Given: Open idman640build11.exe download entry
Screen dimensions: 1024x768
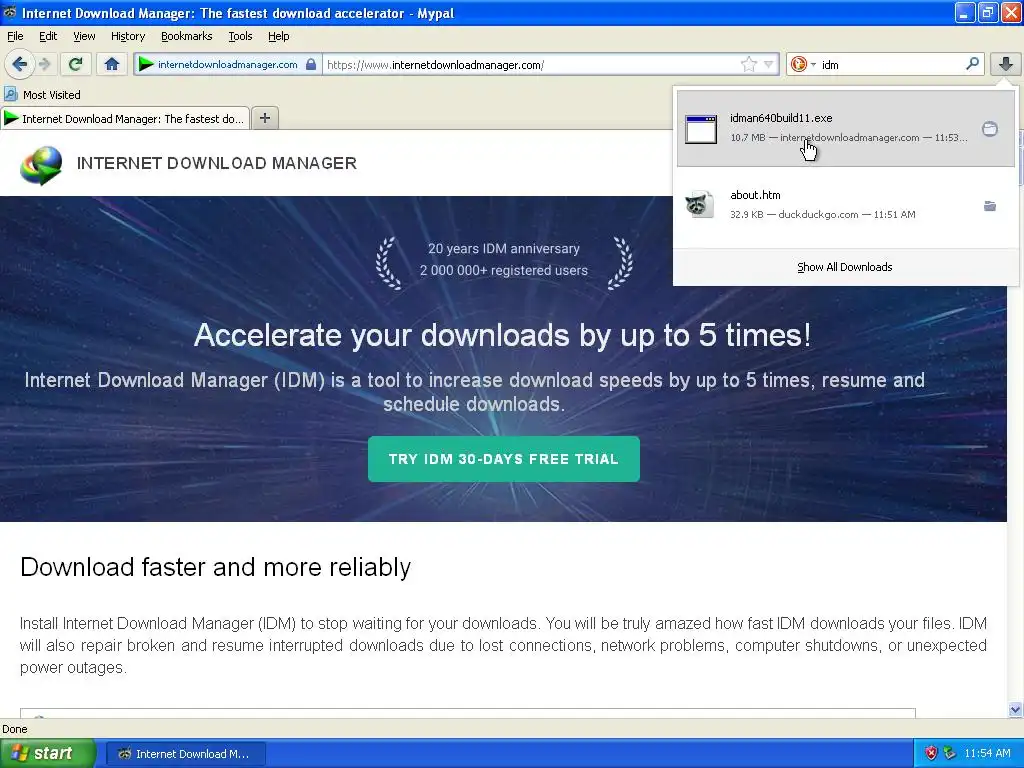Looking at the screenshot, I should (846, 129).
